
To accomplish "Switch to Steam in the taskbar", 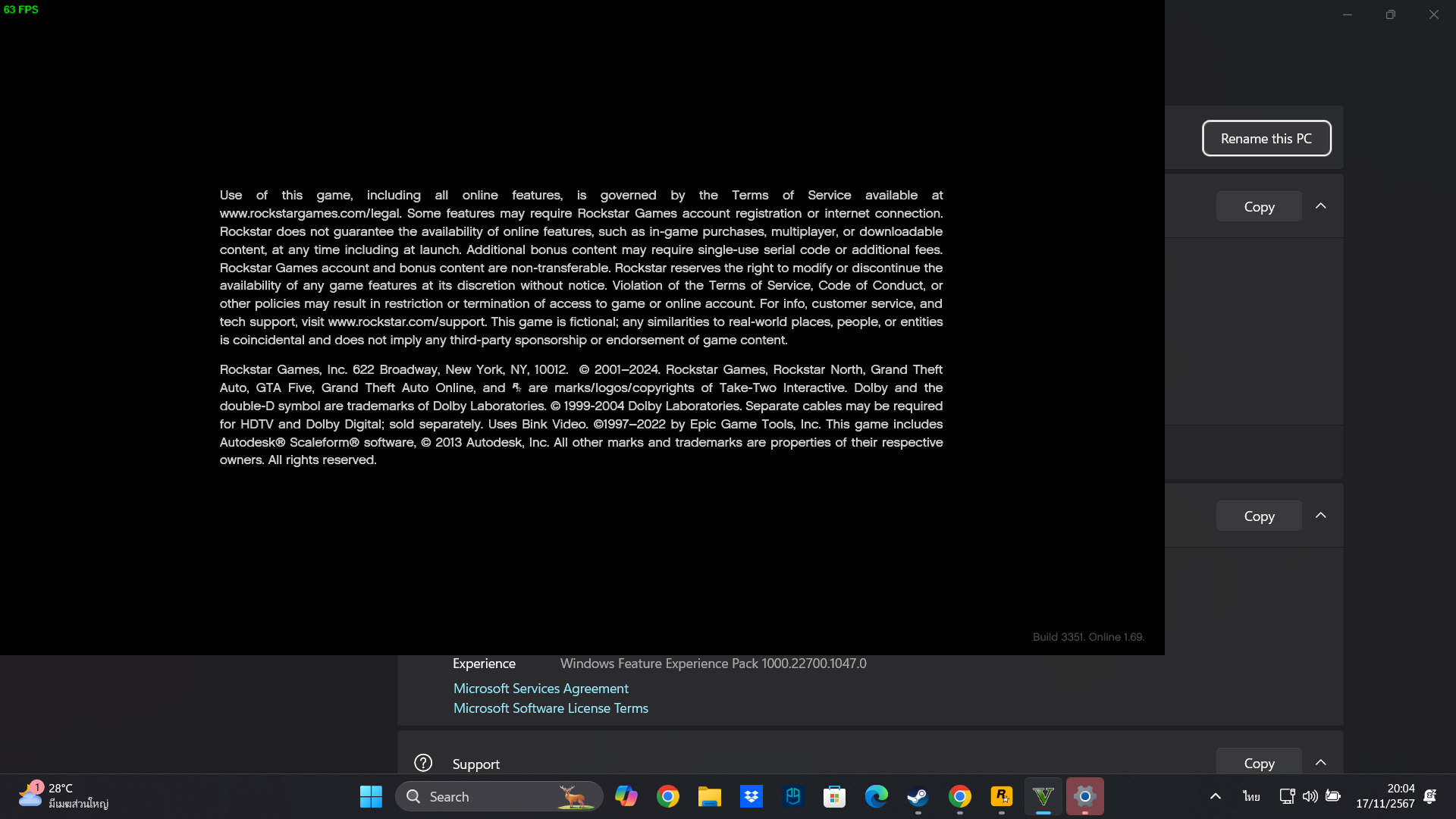I will point(918,796).
